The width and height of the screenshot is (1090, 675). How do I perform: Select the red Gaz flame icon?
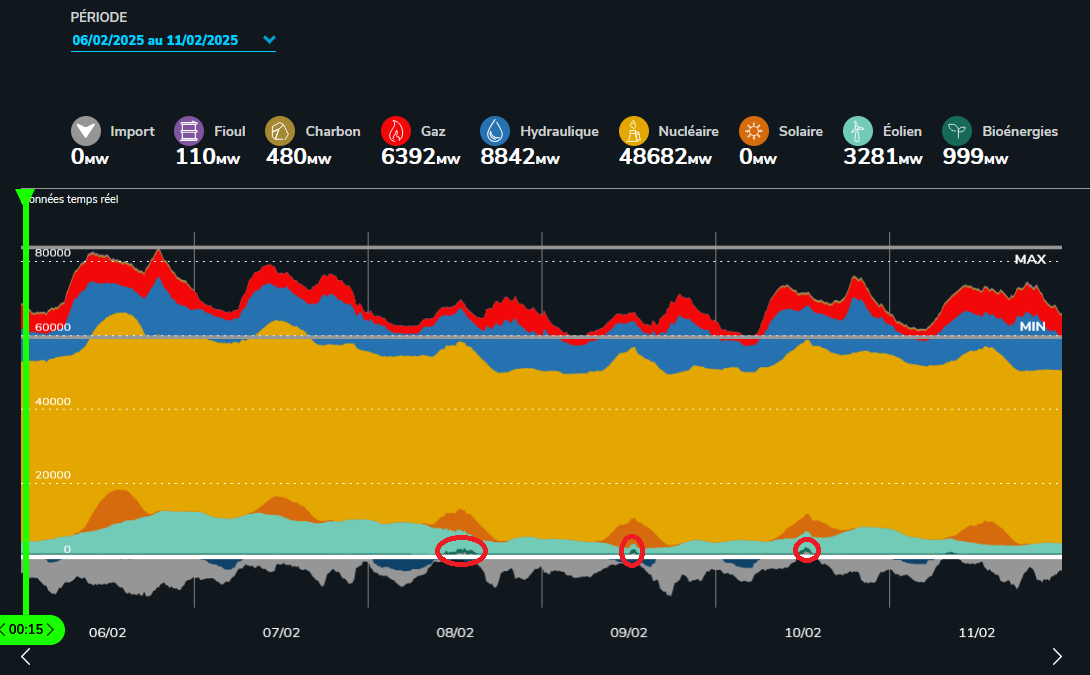[x=396, y=131]
